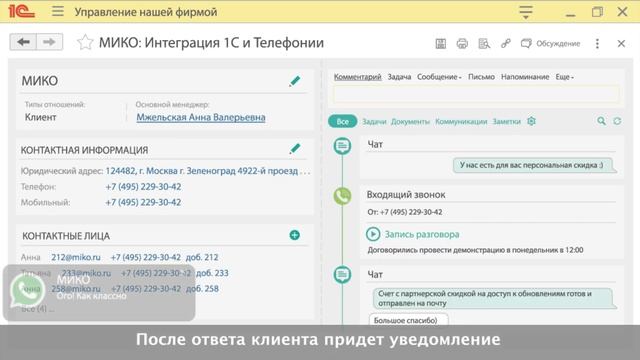The image size is (640, 360).
Task: Select the Напоминание option
Action: tap(525, 77)
